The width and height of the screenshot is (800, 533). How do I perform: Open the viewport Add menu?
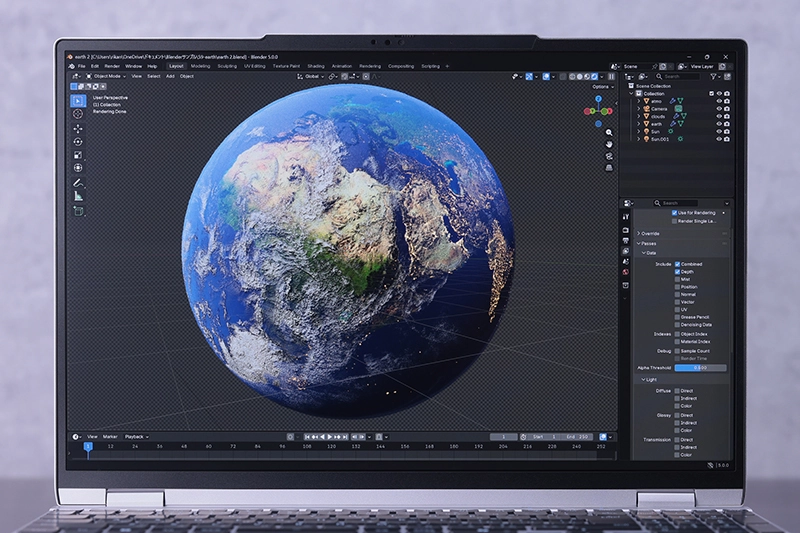click(170, 77)
